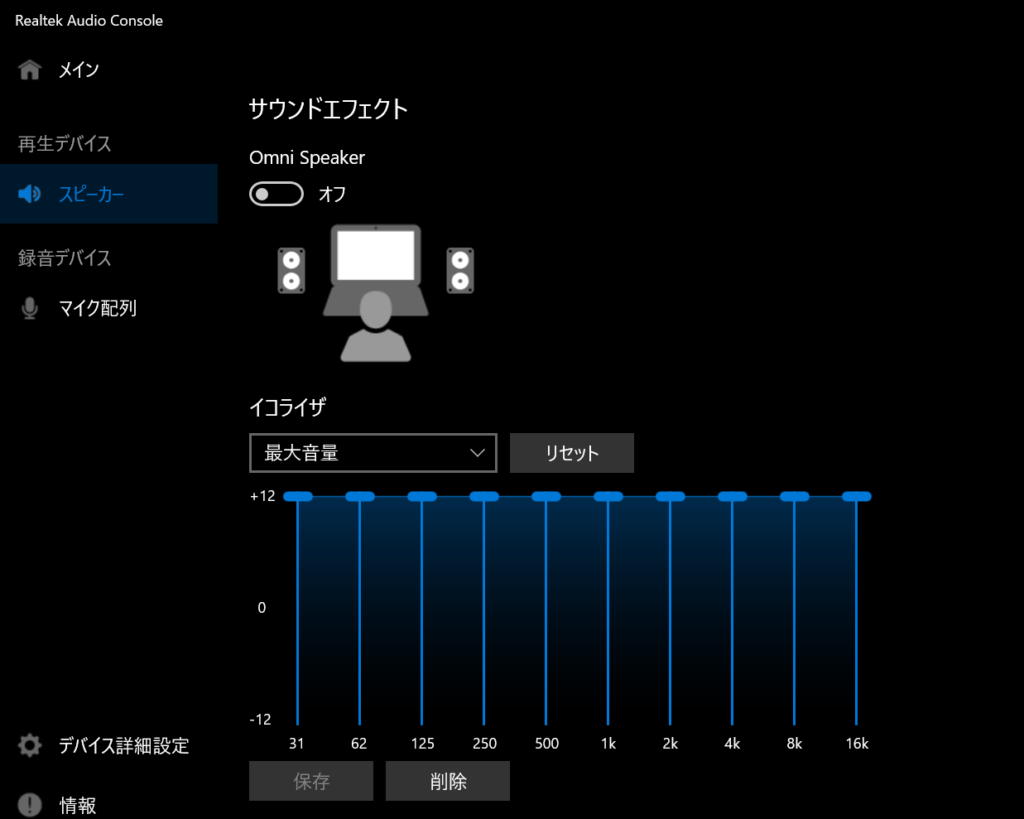Click the 8k equalizer slider handle
Viewport: 1024px width, 819px height.
(794, 496)
